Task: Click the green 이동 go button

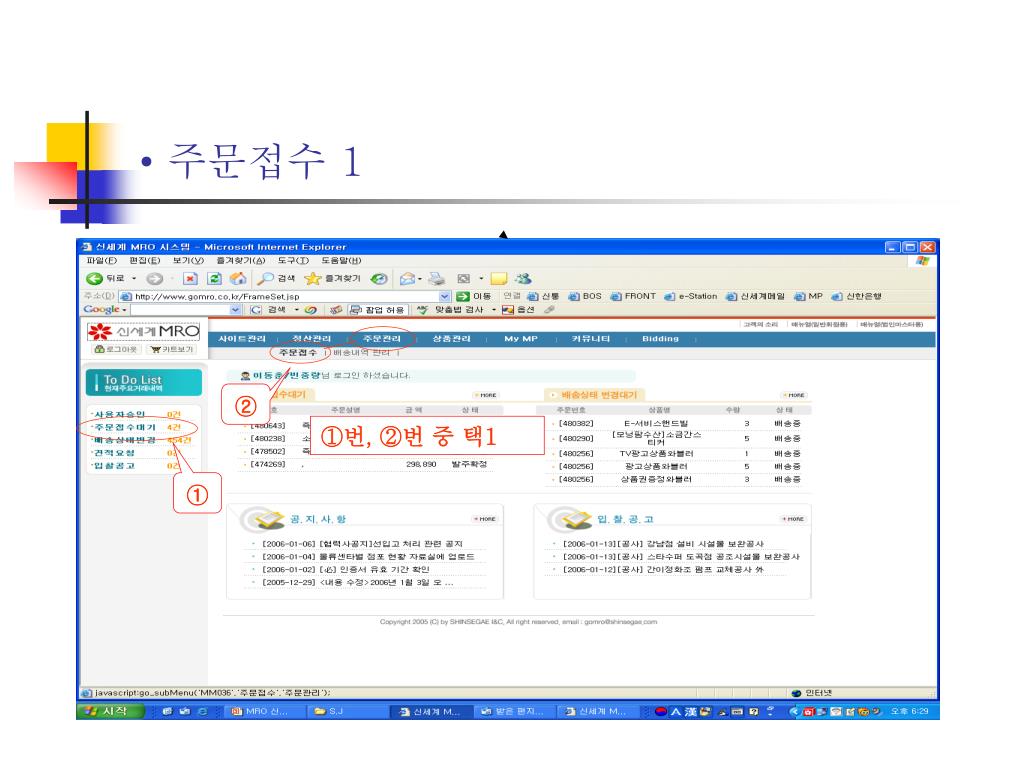Action: pyautogui.click(x=473, y=296)
